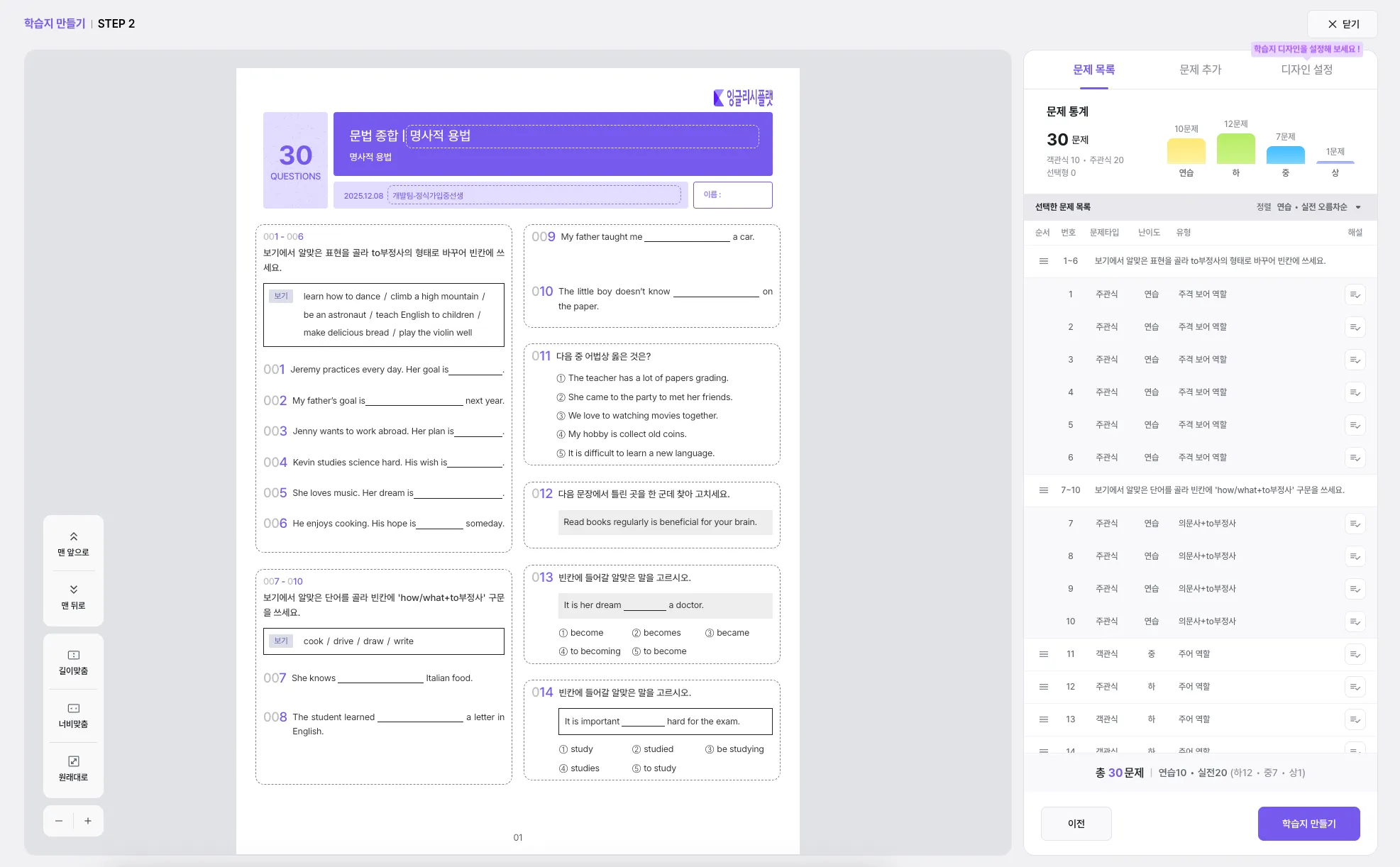
Task: Select the 너비맞춤 fit-width icon
Action: 73,708
